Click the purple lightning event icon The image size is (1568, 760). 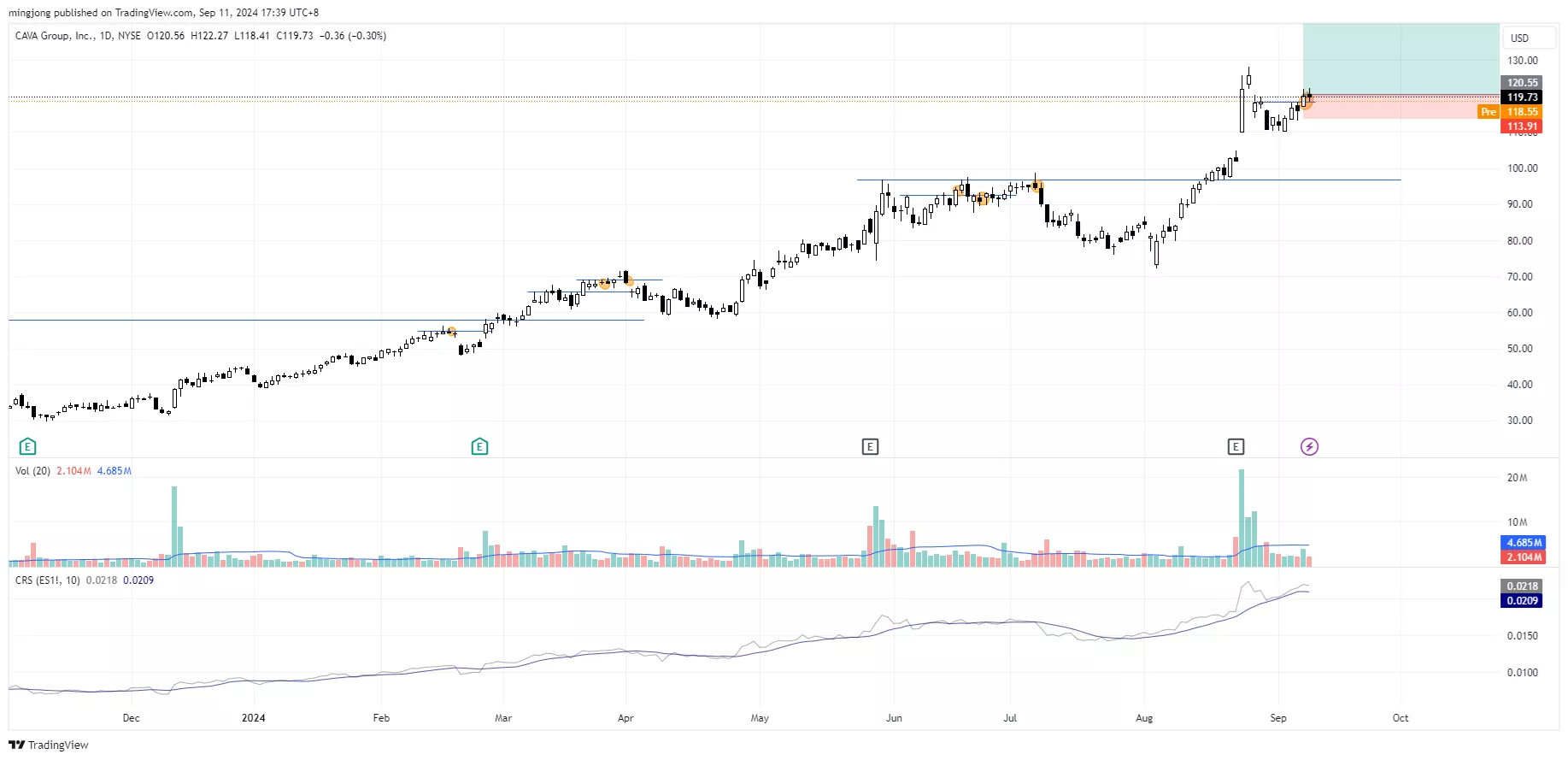tap(1309, 446)
